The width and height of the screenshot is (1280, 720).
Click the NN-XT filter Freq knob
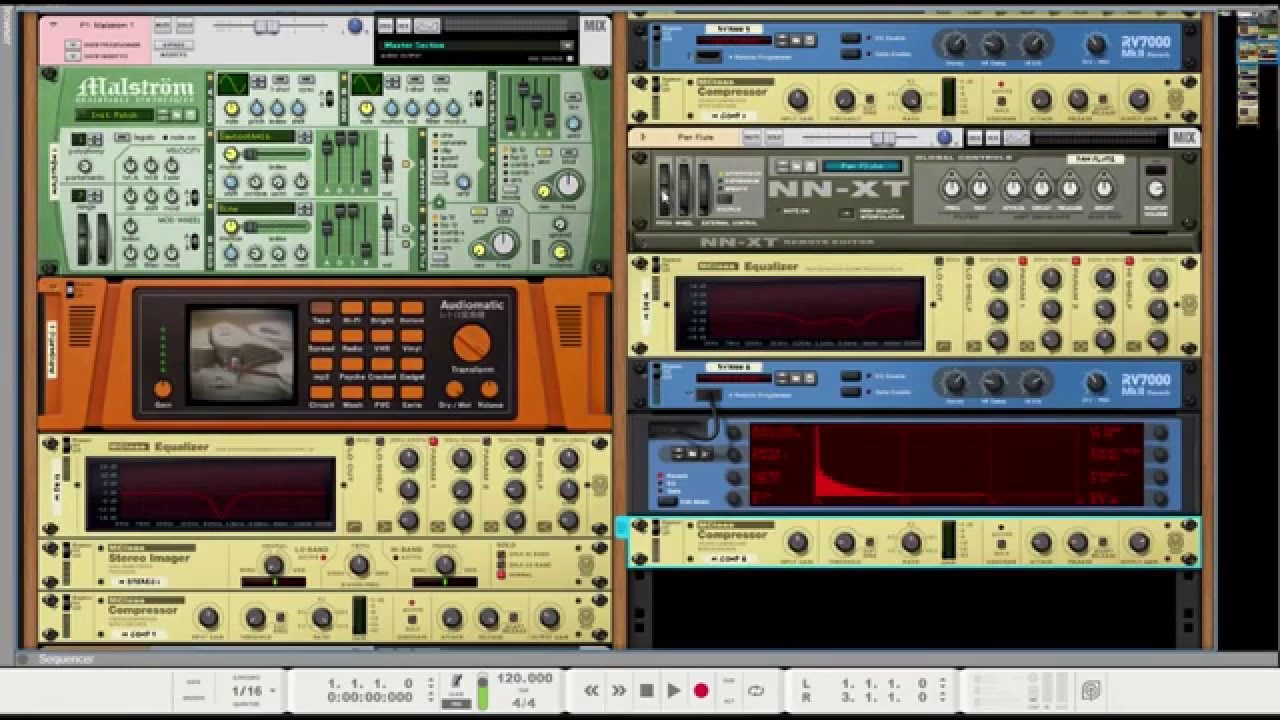point(952,188)
